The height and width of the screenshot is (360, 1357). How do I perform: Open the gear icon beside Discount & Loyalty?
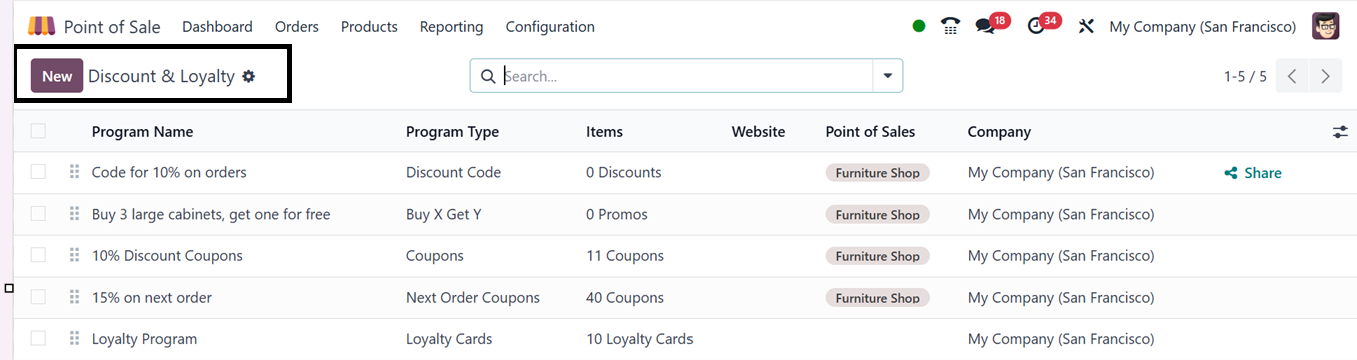pos(249,76)
